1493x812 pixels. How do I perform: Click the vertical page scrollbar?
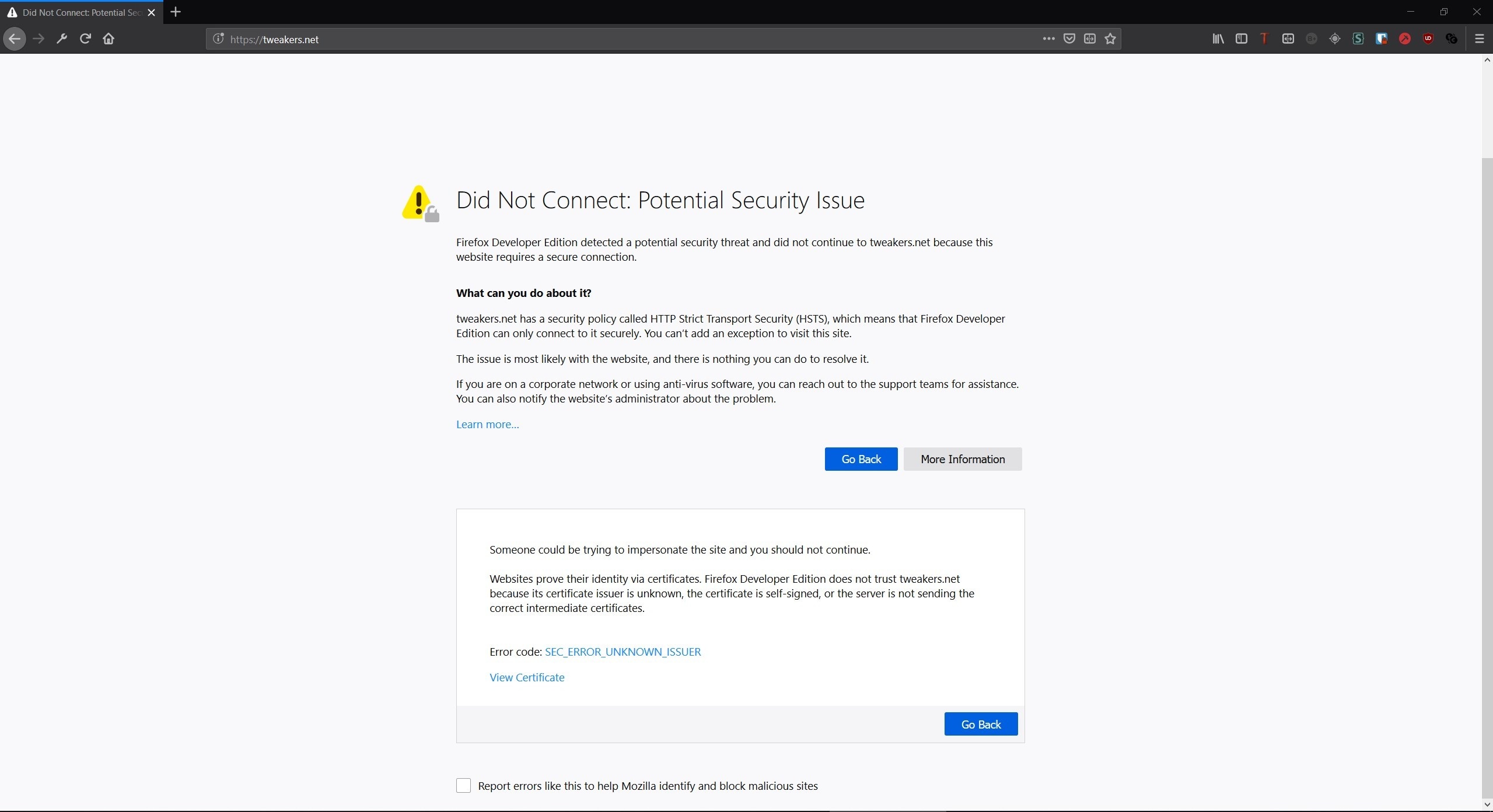click(x=1487, y=408)
